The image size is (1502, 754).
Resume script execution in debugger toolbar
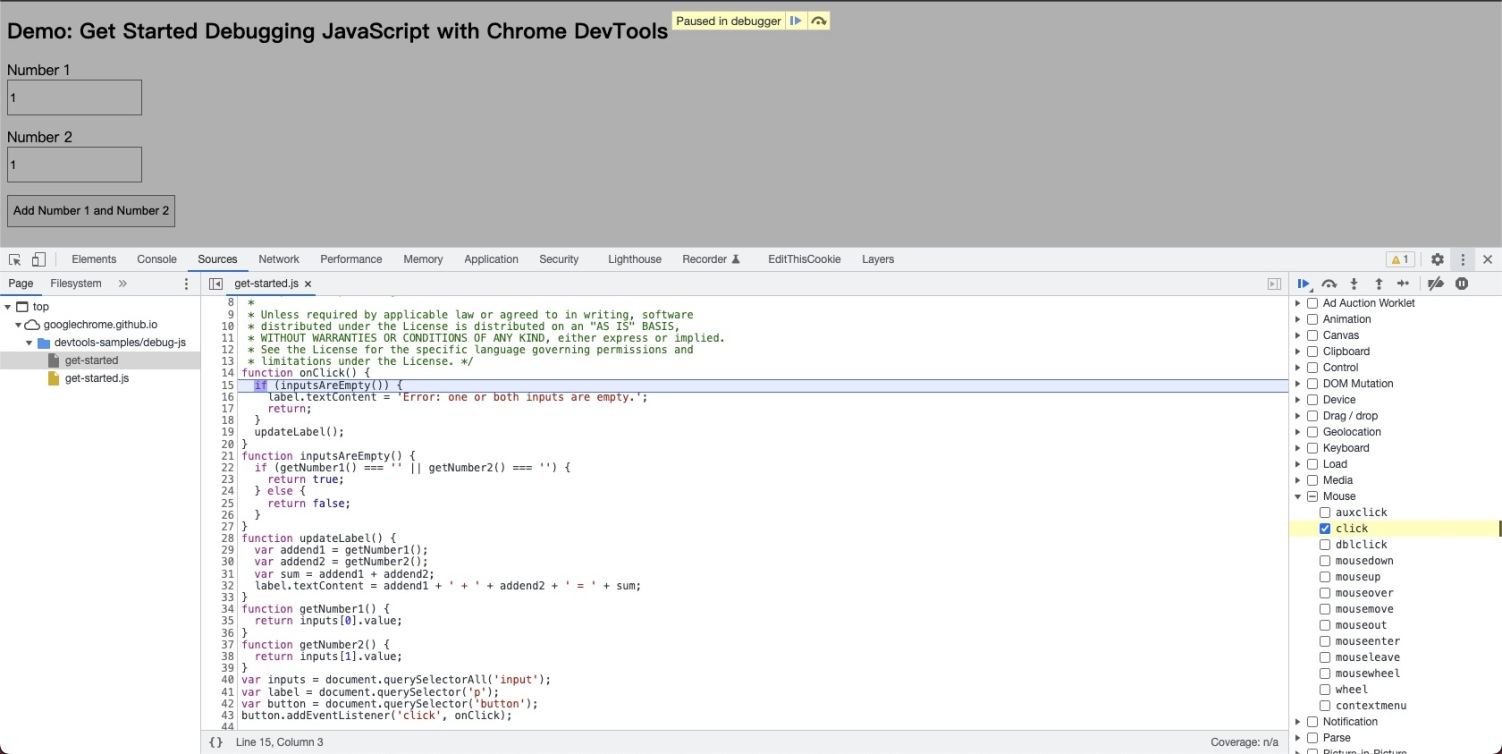point(1305,284)
